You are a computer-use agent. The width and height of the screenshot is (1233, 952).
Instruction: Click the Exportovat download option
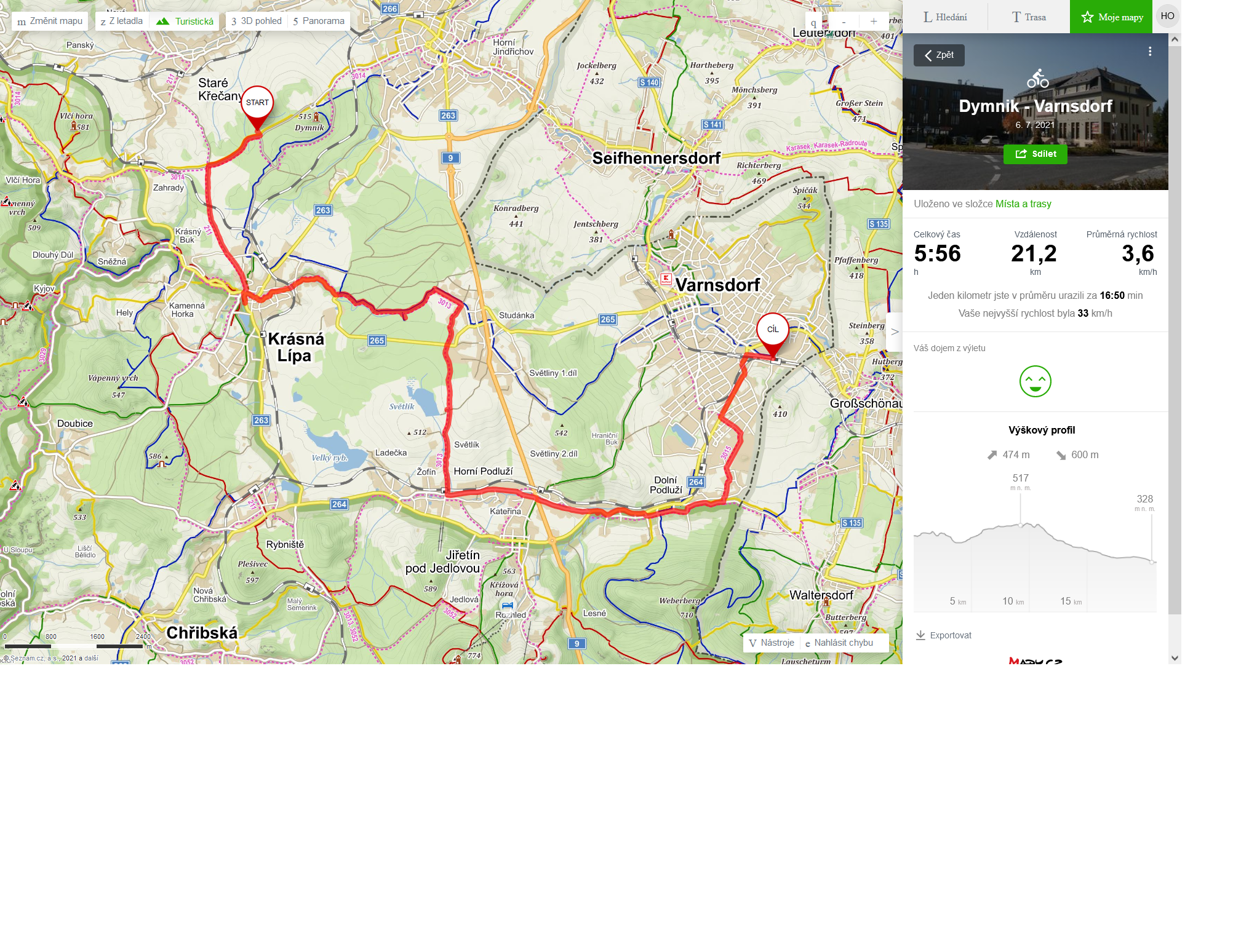[944, 635]
